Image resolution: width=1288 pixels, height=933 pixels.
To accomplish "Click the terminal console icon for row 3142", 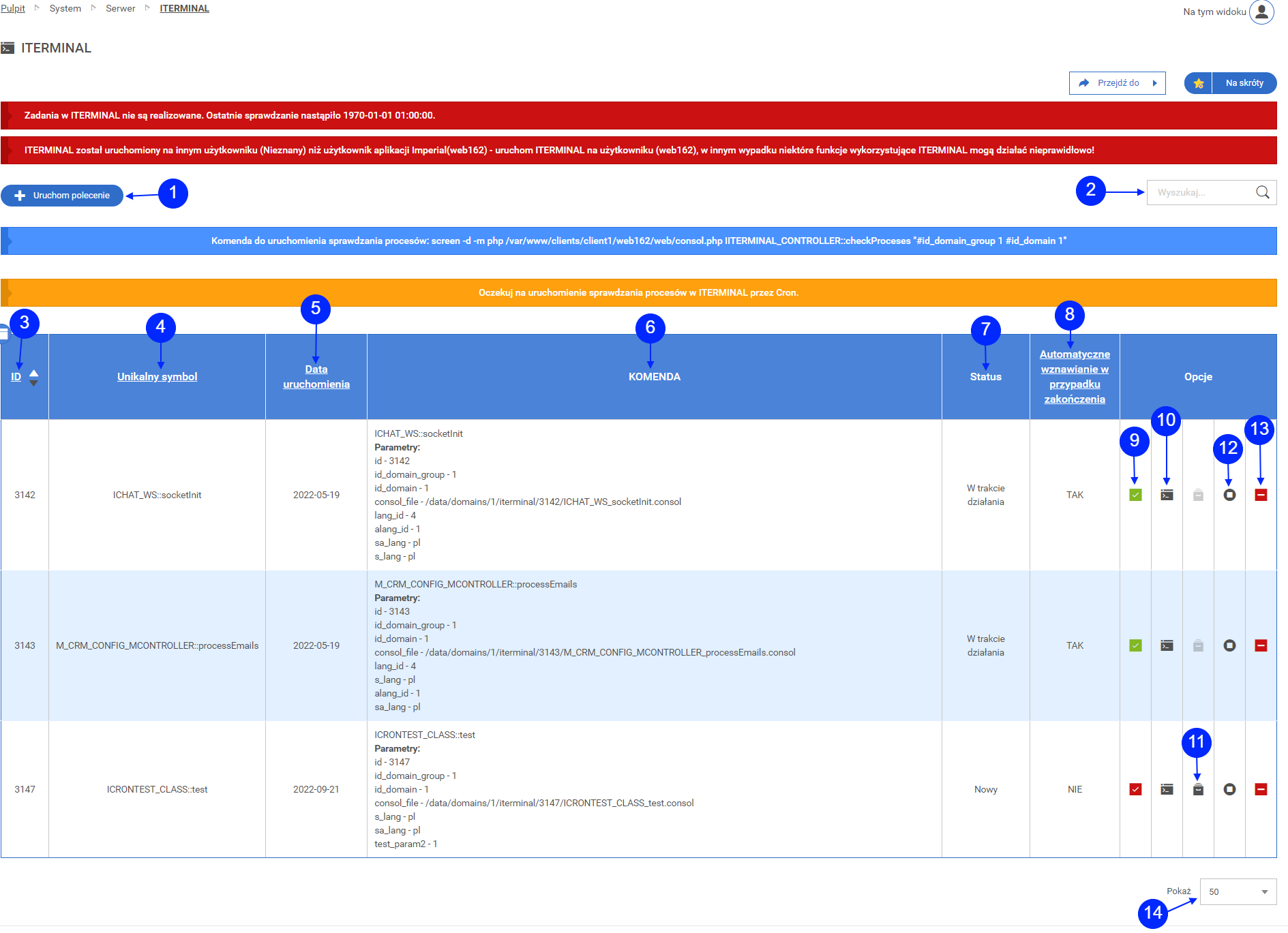I will click(x=1167, y=495).
